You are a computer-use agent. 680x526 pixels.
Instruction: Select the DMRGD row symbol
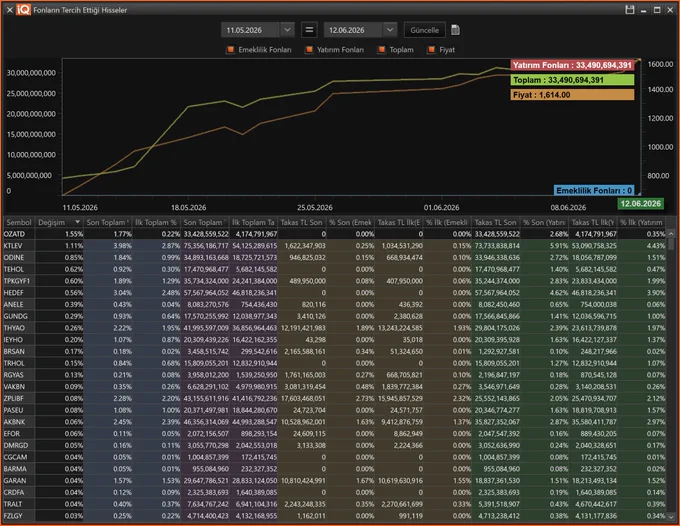[16, 445]
